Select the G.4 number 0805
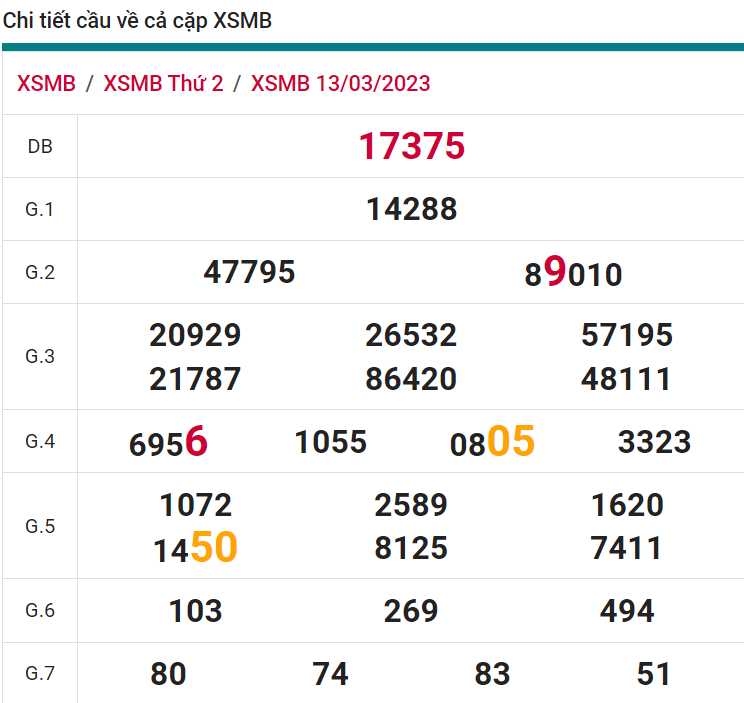The width and height of the screenshot is (744, 703). pyautogui.click(x=492, y=442)
